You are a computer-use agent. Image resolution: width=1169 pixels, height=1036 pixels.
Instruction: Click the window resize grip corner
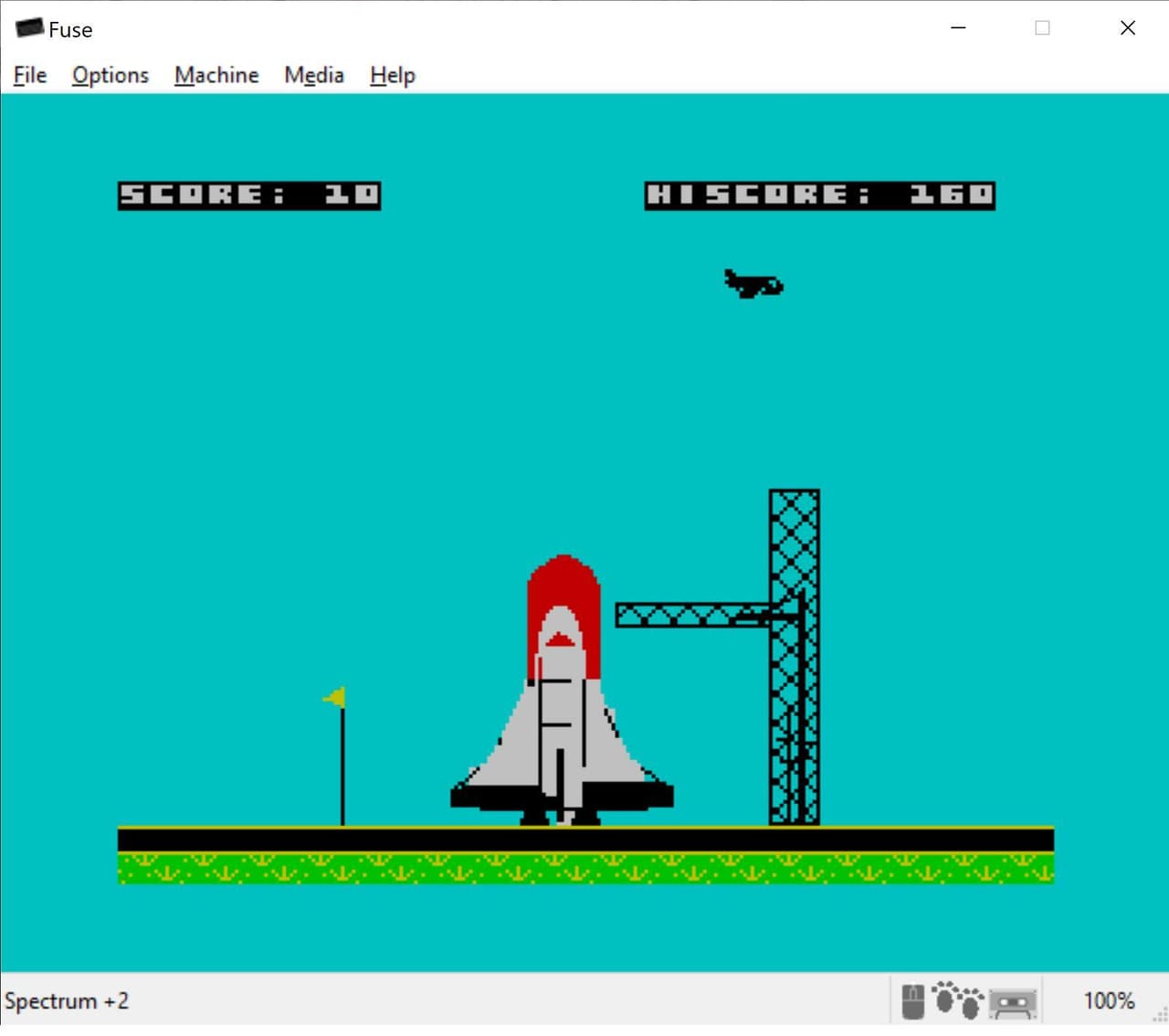point(1160,1015)
